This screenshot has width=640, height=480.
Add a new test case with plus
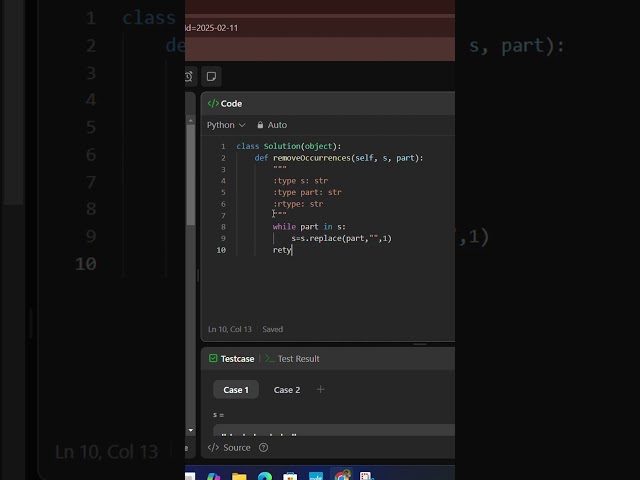(x=320, y=390)
